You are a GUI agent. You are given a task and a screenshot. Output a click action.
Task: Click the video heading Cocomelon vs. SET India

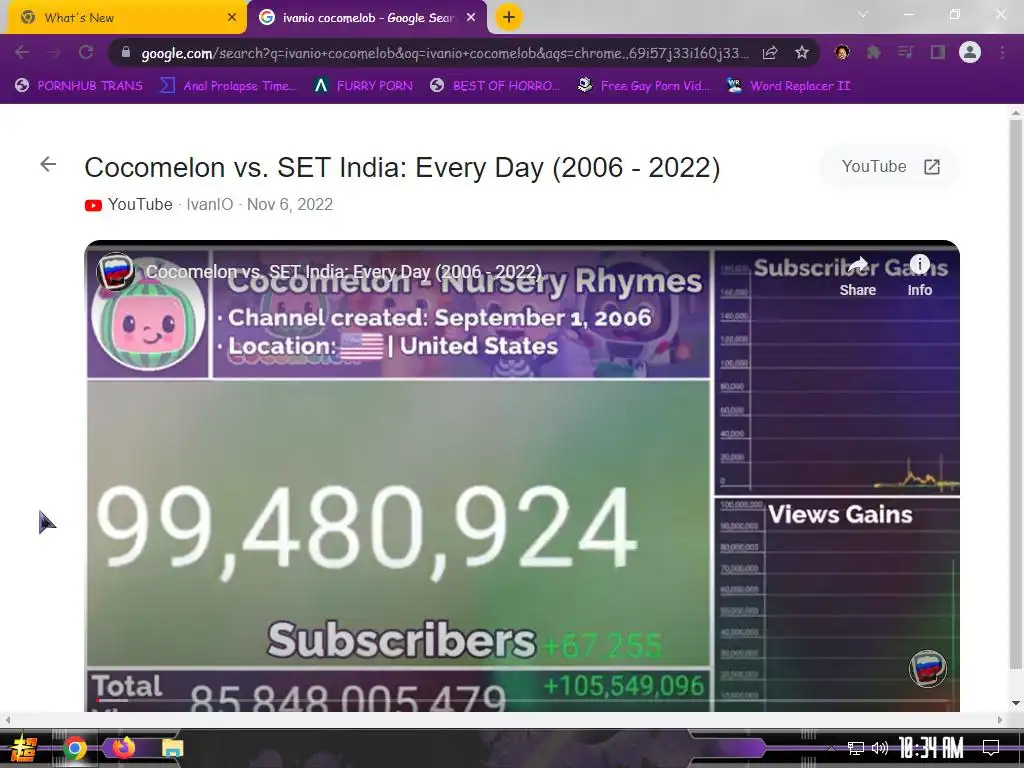tap(402, 167)
